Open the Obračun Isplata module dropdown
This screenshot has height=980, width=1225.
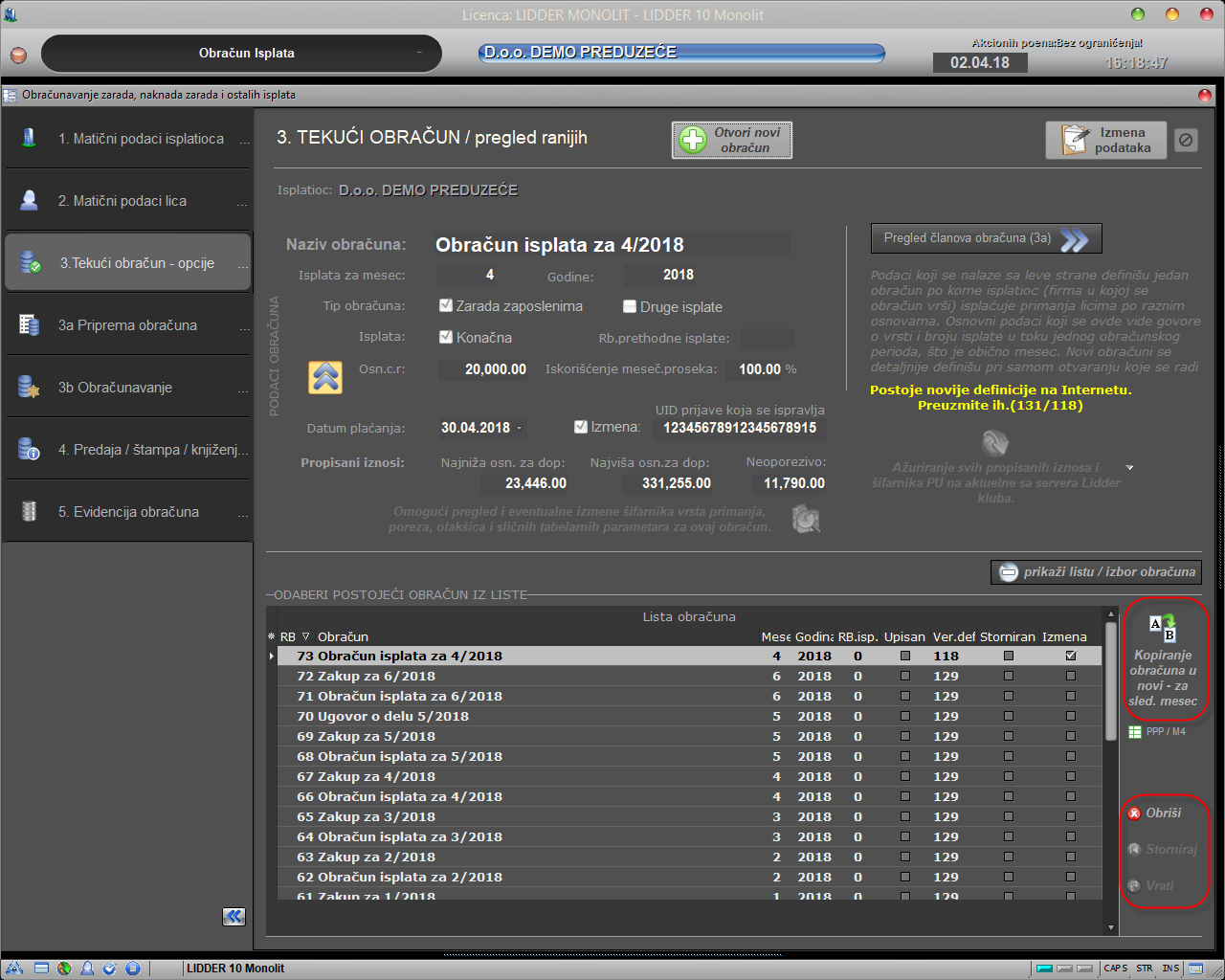(x=418, y=53)
